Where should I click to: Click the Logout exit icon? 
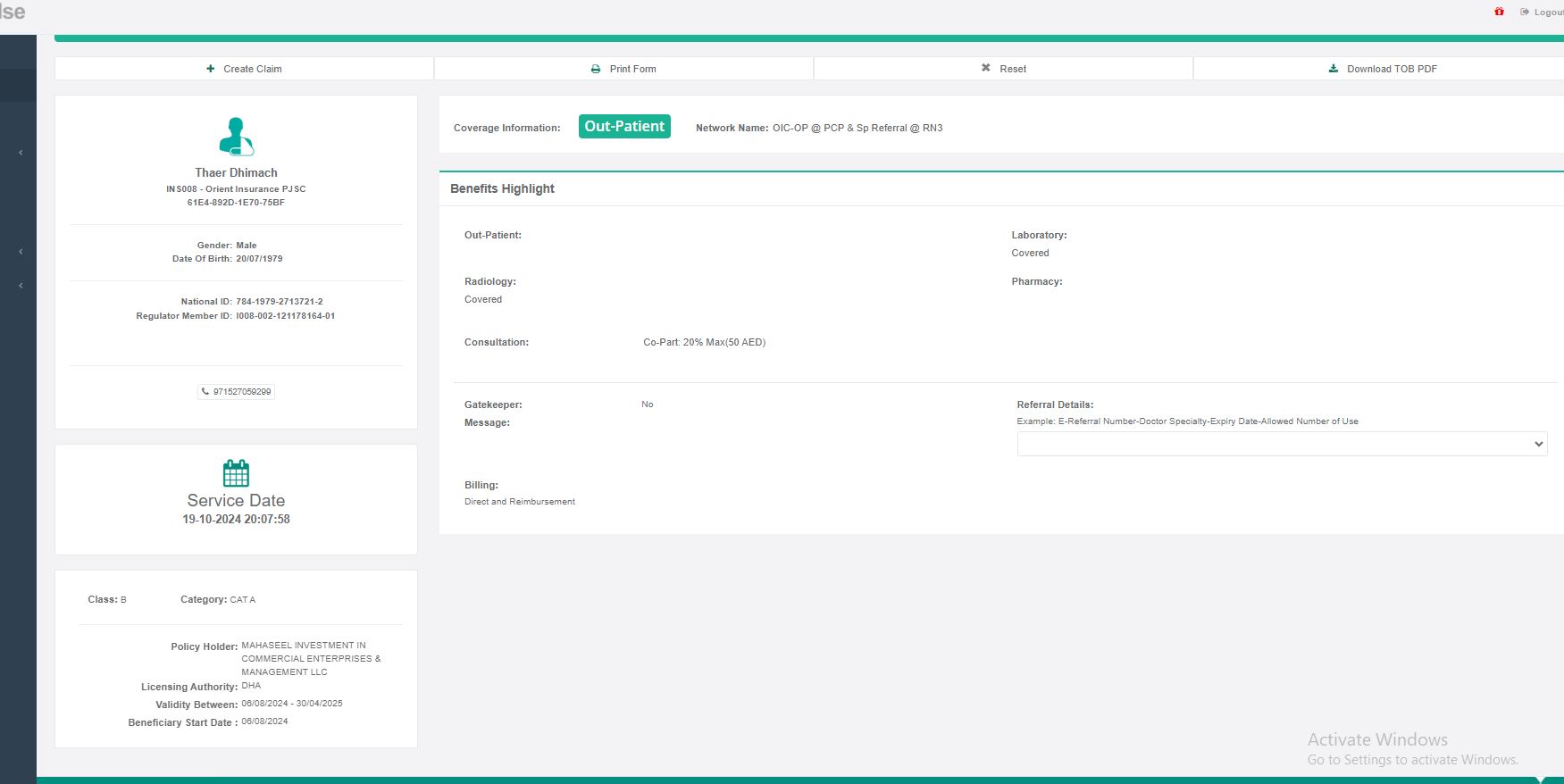[x=1525, y=13]
